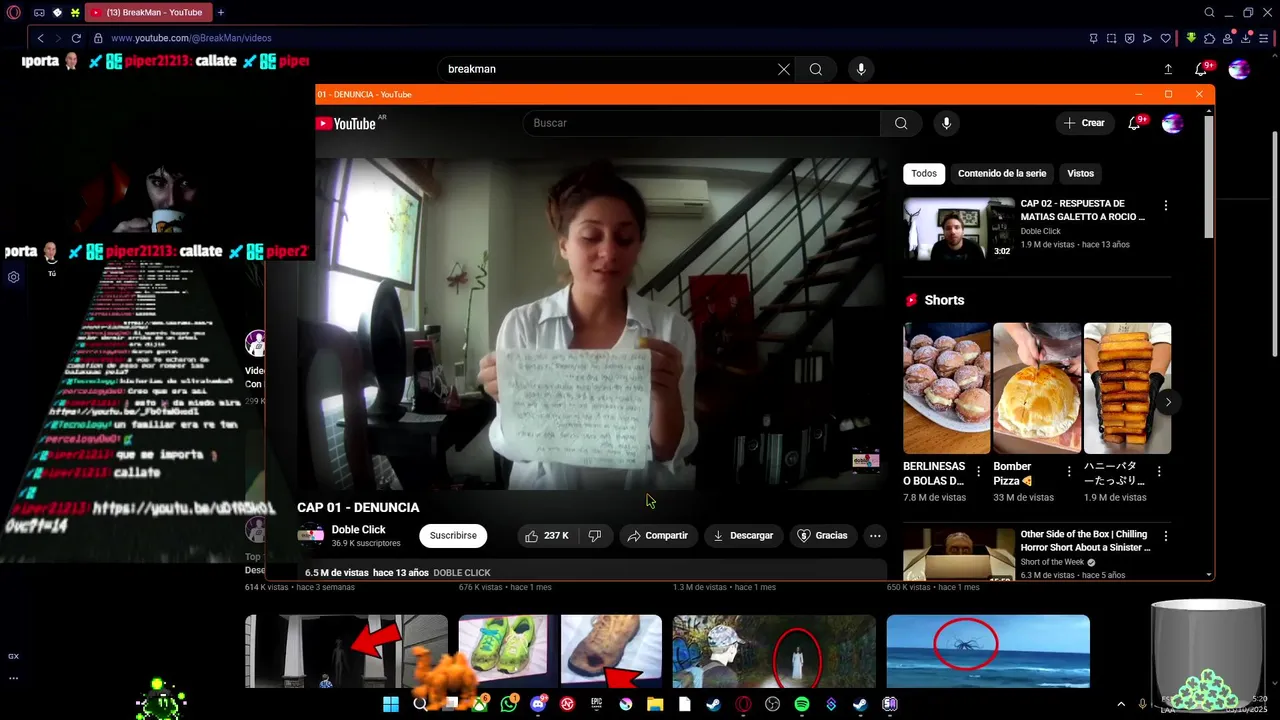The width and height of the screenshot is (1280, 720).
Task: Like the video with 237 K button
Action: click(548, 536)
